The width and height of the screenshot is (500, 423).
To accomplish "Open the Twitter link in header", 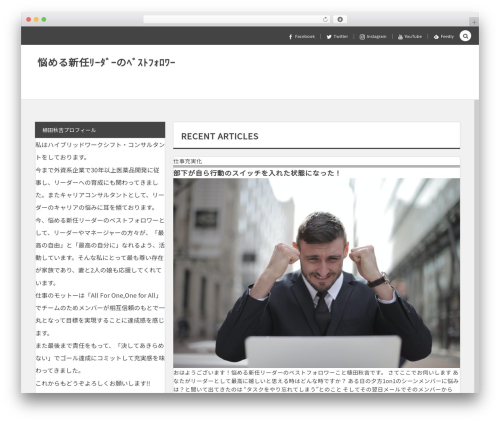I will click(337, 36).
